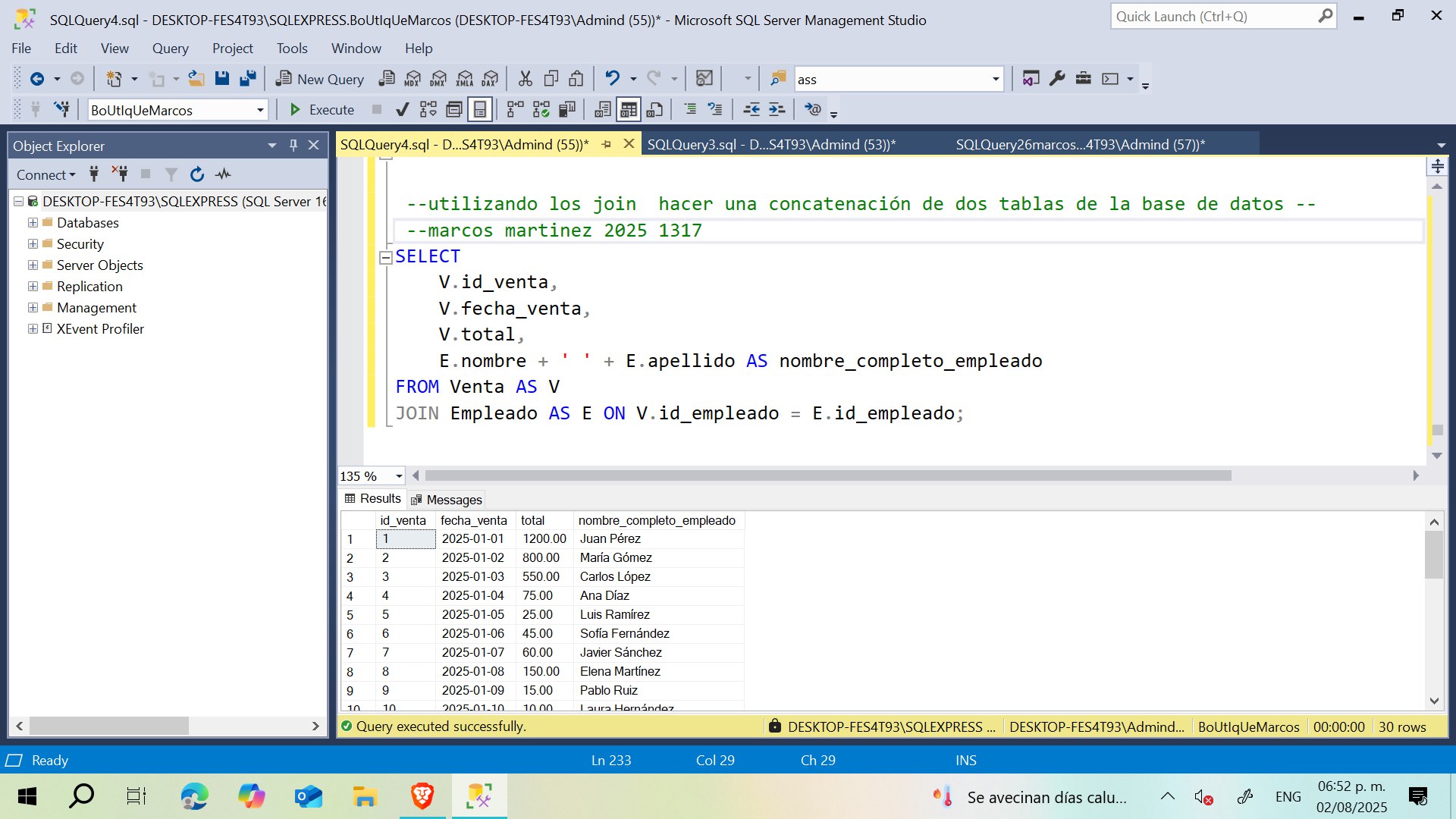Refresh the Object Explorer tree
The width and height of the screenshot is (1456, 819).
pos(197,174)
